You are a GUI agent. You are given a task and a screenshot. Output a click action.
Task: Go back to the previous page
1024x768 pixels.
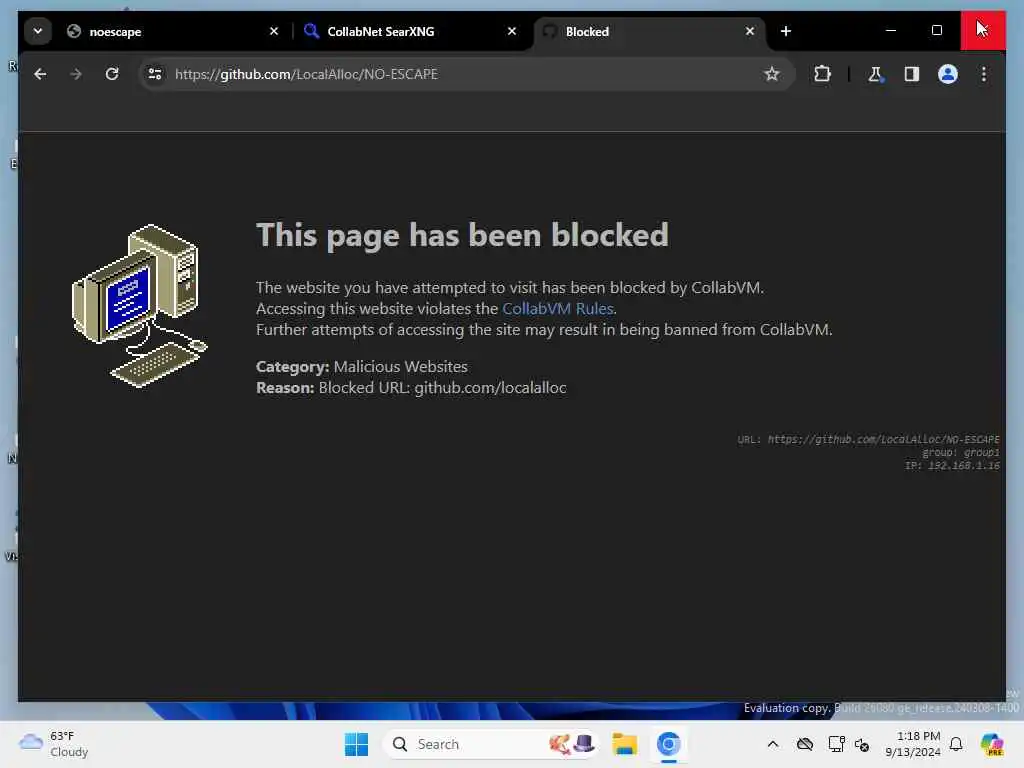pos(40,74)
